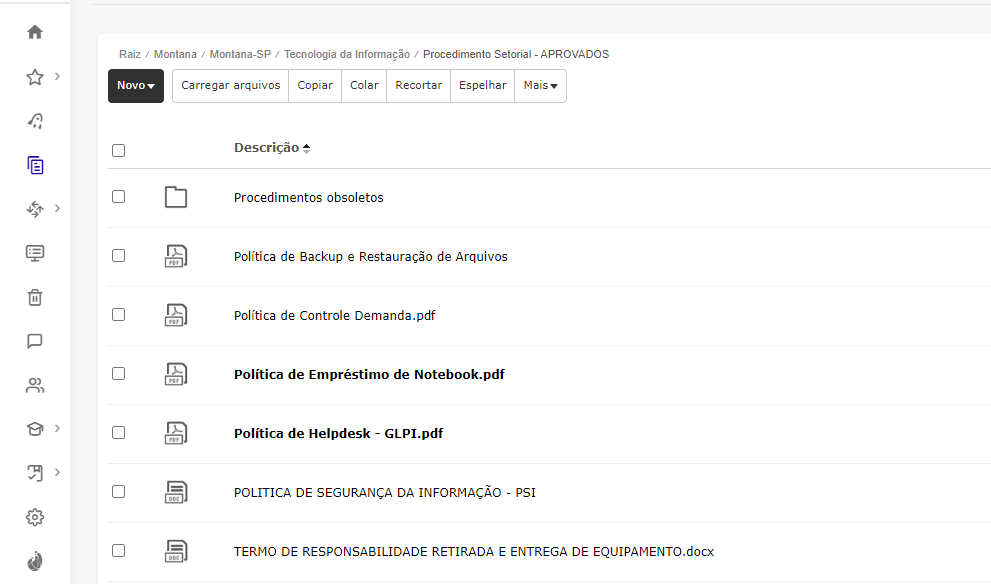Screen dimensions: 991x584
Task: Tick checkbox for Procedimentos obsoletos folder
Action: click(x=119, y=197)
